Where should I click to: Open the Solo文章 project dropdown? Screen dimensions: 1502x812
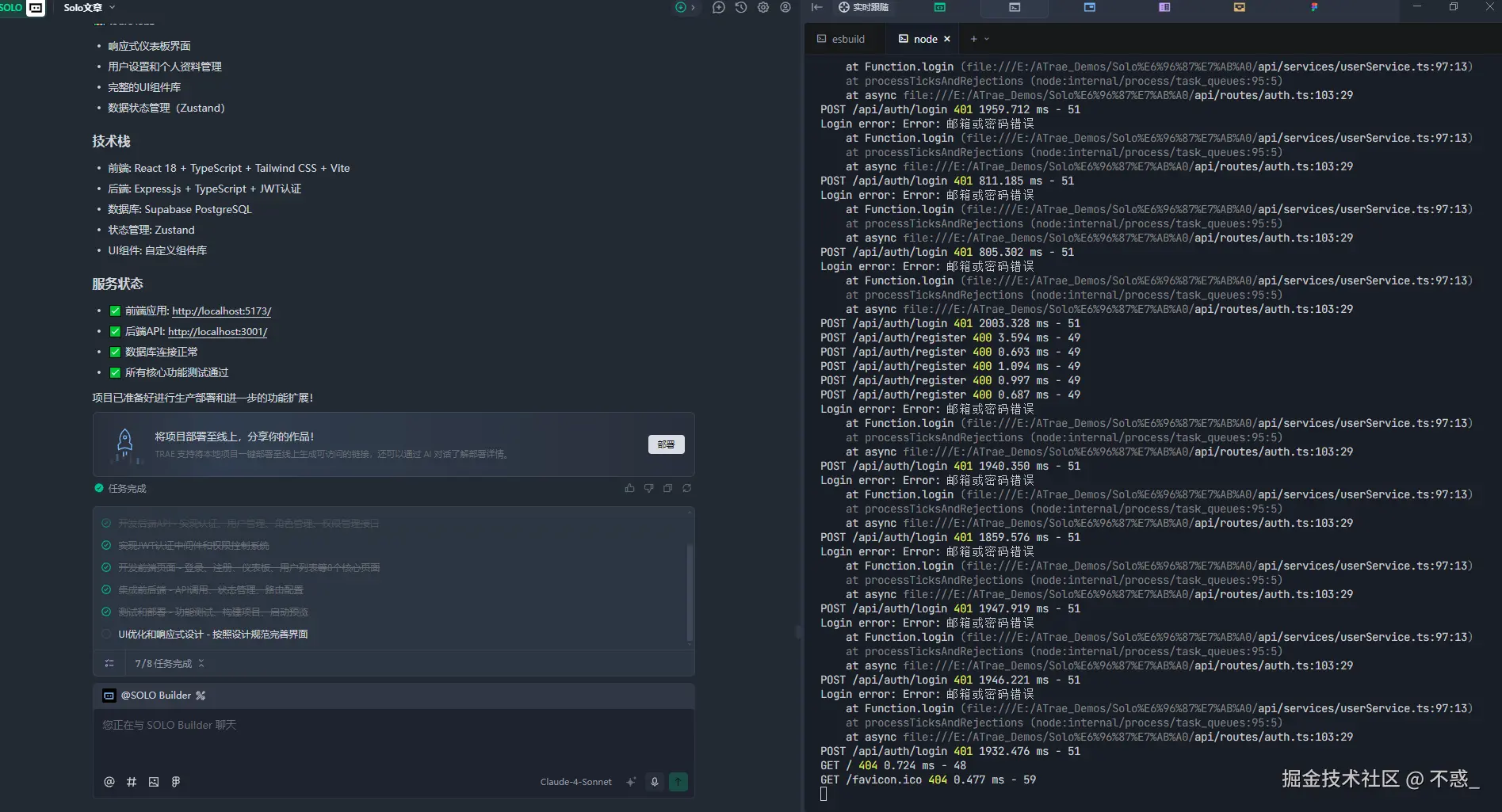(90, 8)
